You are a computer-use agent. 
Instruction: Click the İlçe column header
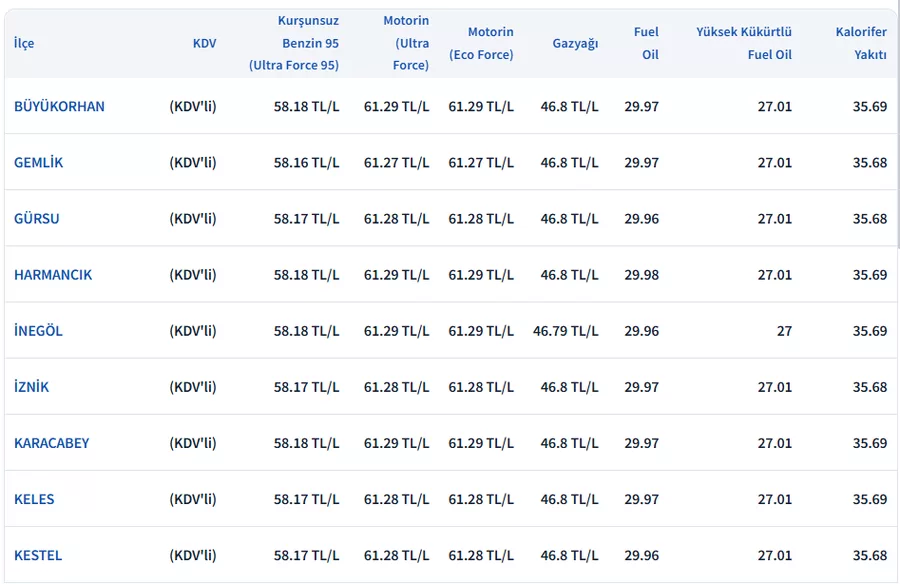pyautogui.click(x=24, y=43)
